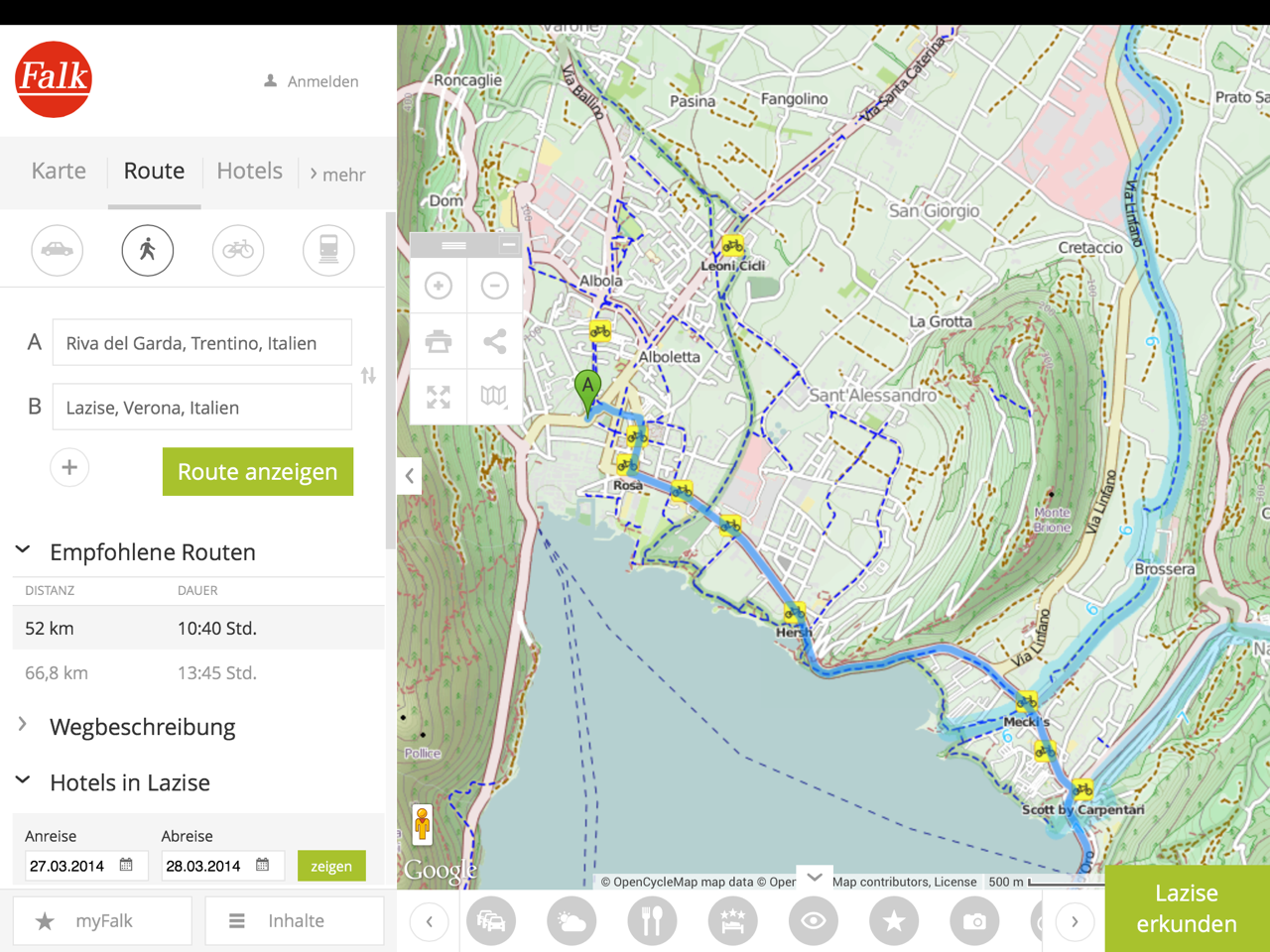Swap start and destination fields

point(368,376)
